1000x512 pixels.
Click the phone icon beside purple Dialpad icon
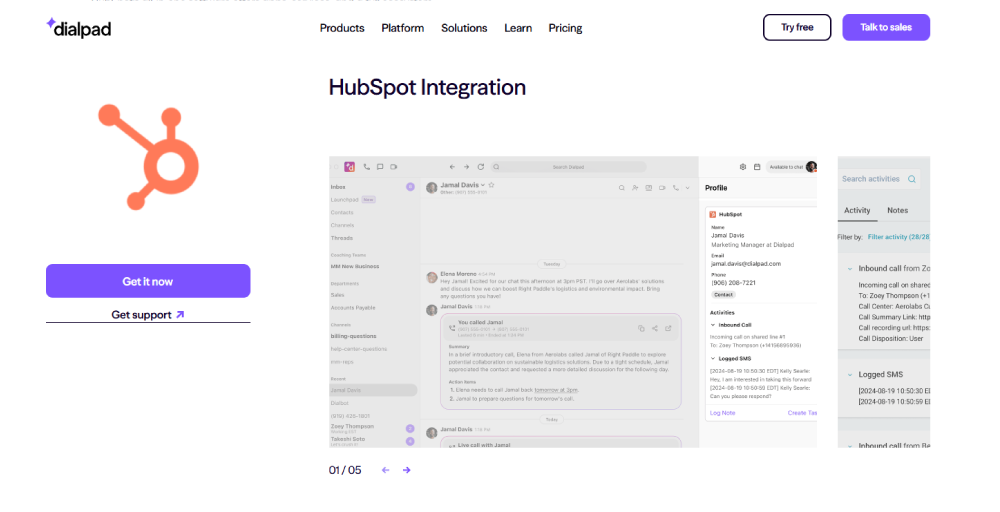[x=366, y=167]
